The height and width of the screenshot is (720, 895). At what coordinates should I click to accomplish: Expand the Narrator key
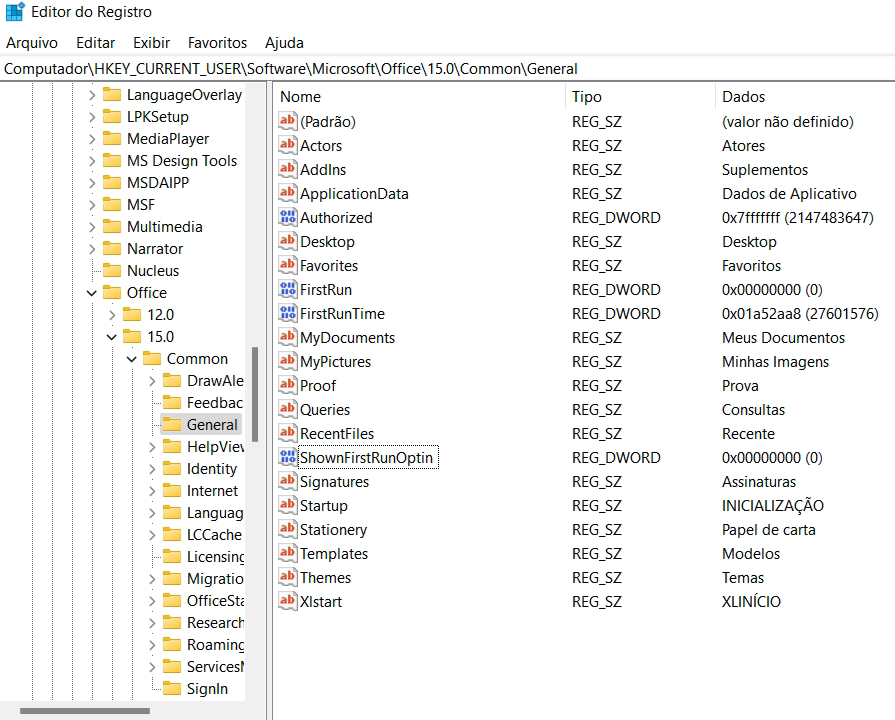click(x=92, y=249)
